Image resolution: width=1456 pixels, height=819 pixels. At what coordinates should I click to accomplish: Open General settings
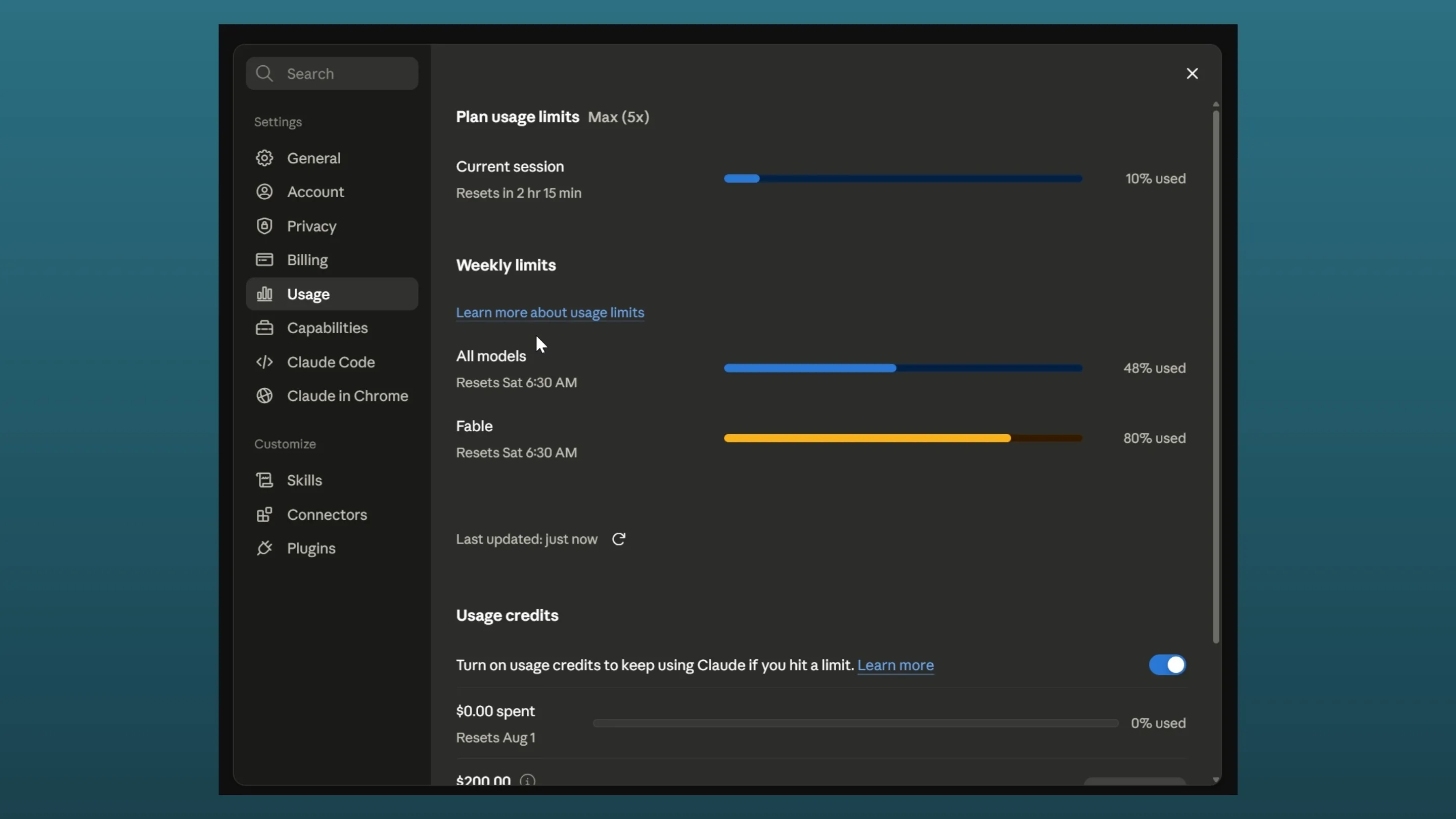coord(332,158)
